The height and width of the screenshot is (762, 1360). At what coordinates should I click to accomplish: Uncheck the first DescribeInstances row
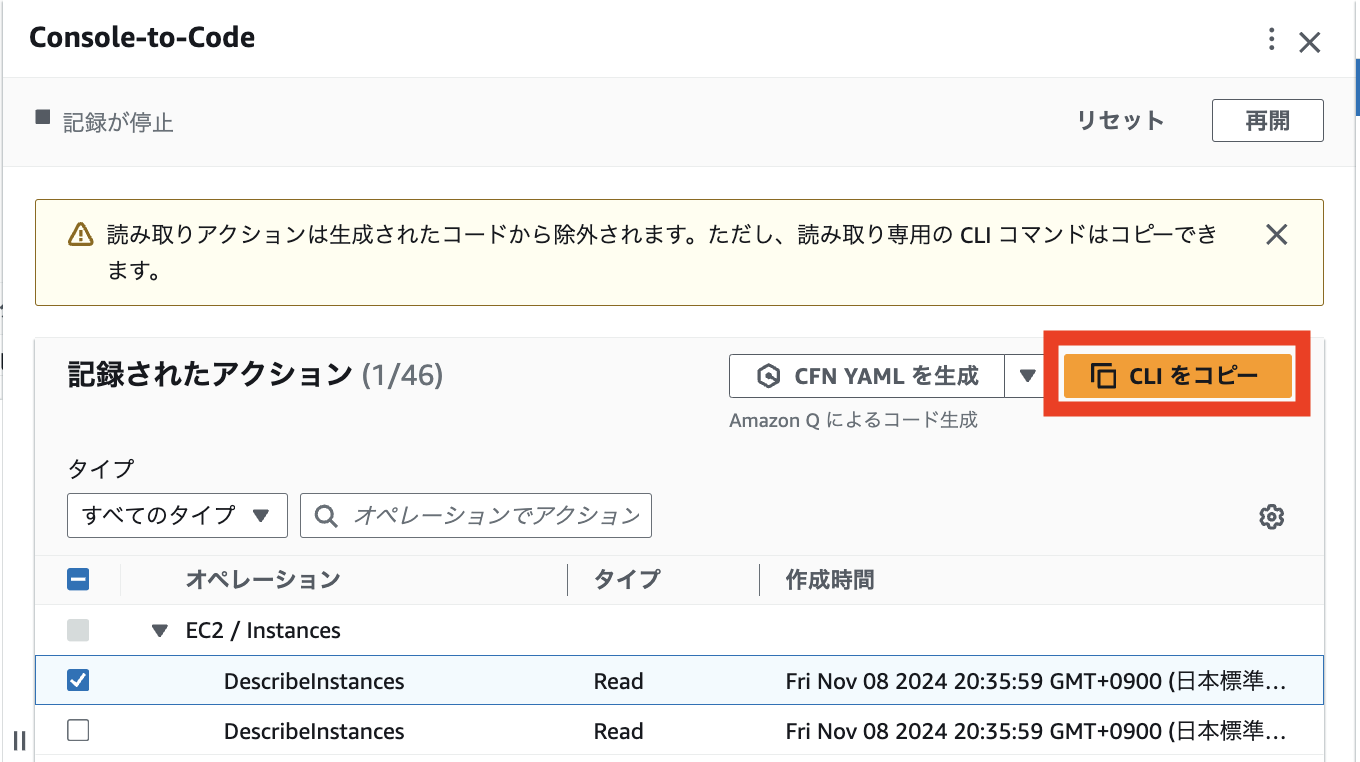pyautogui.click(x=77, y=680)
